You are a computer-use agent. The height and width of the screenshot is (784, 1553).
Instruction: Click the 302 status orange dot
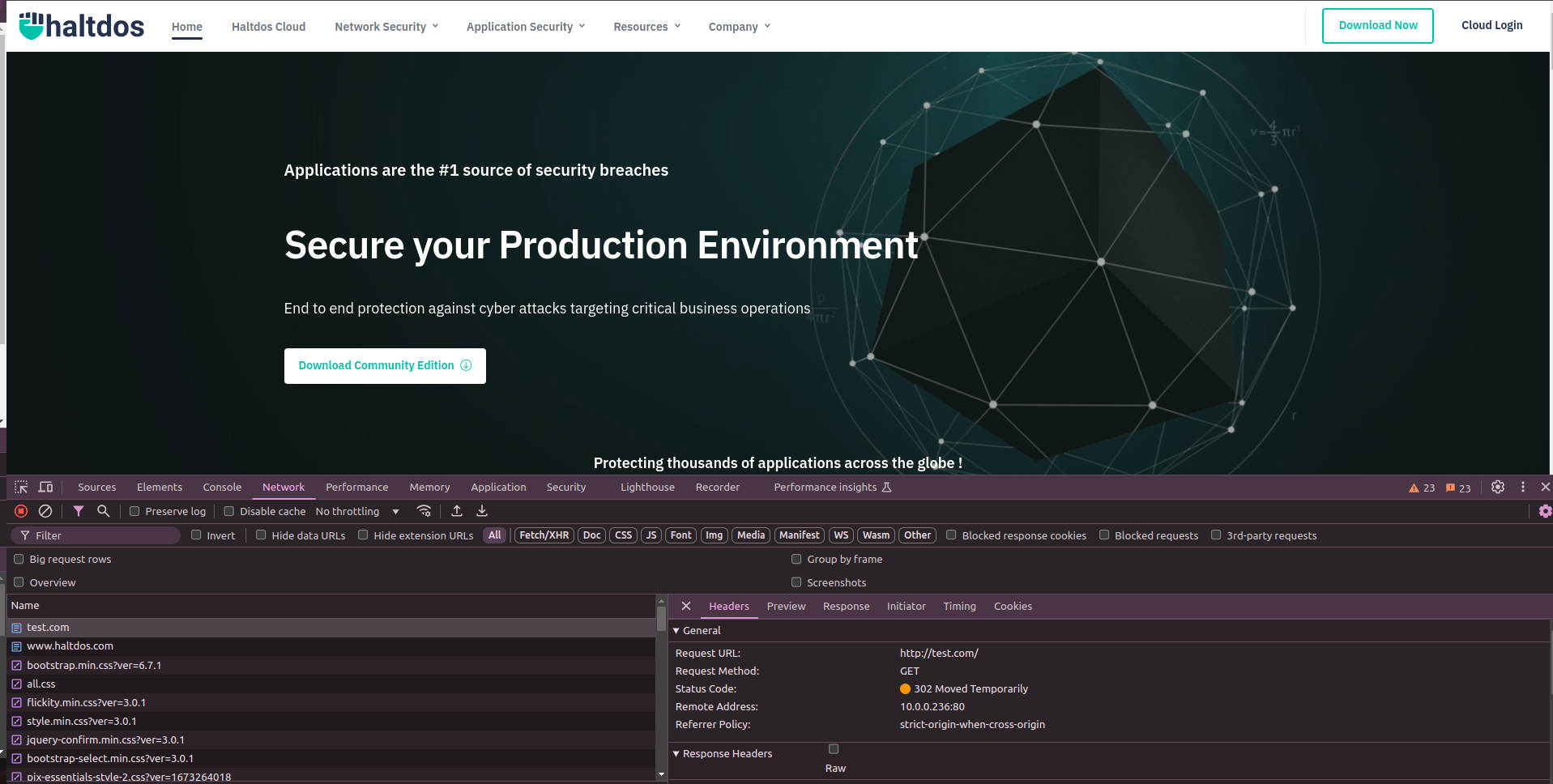tap(905, 689)
